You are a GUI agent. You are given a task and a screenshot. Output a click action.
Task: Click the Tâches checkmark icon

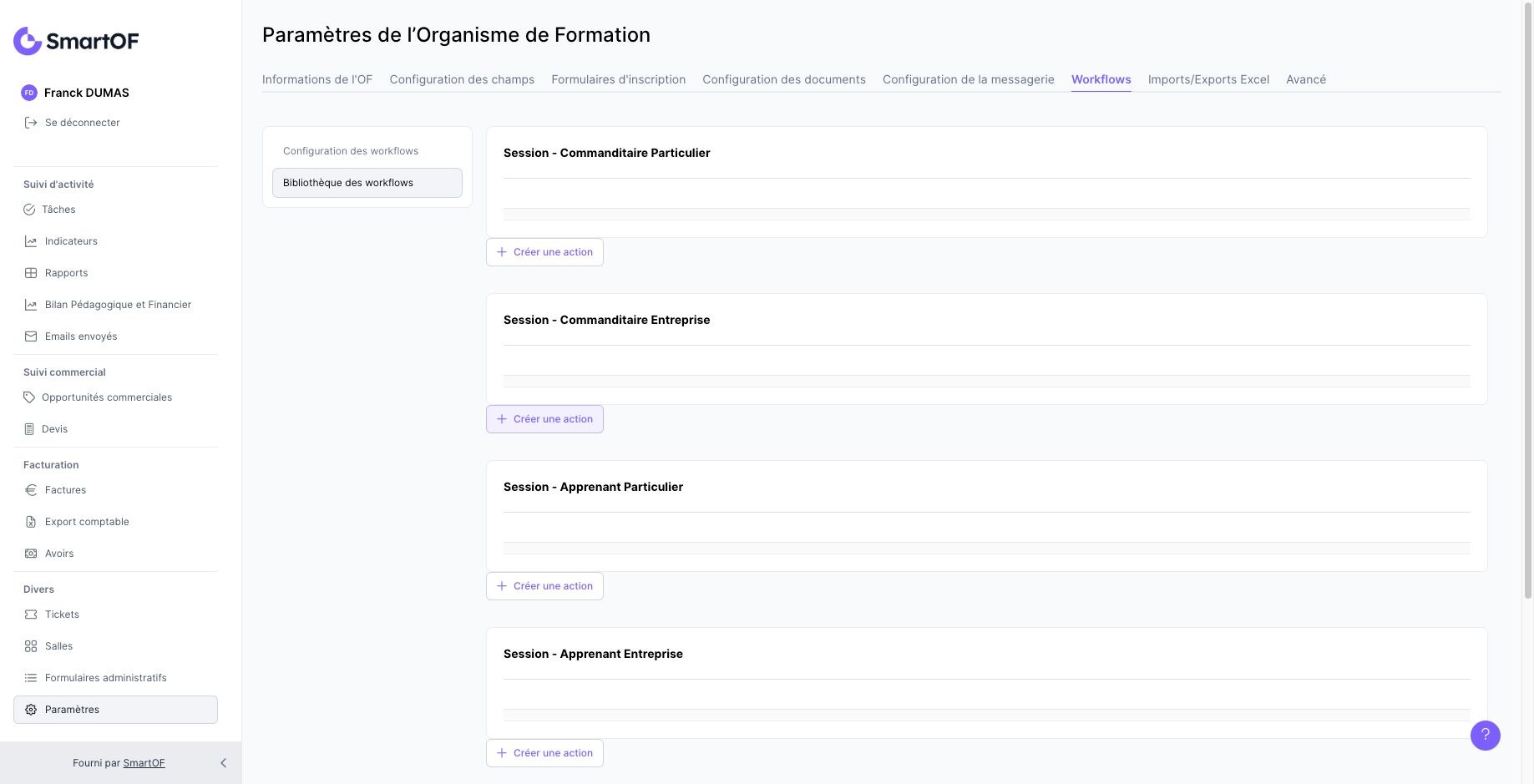29,210
